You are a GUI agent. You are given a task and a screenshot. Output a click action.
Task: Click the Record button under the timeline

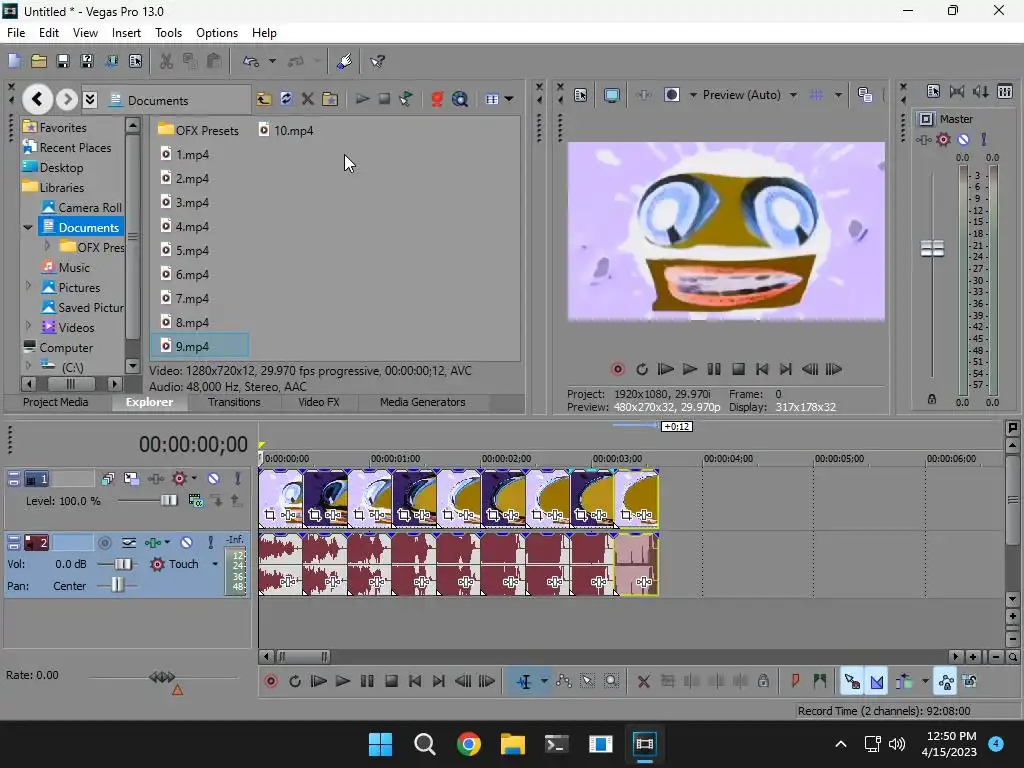(271, 682)
